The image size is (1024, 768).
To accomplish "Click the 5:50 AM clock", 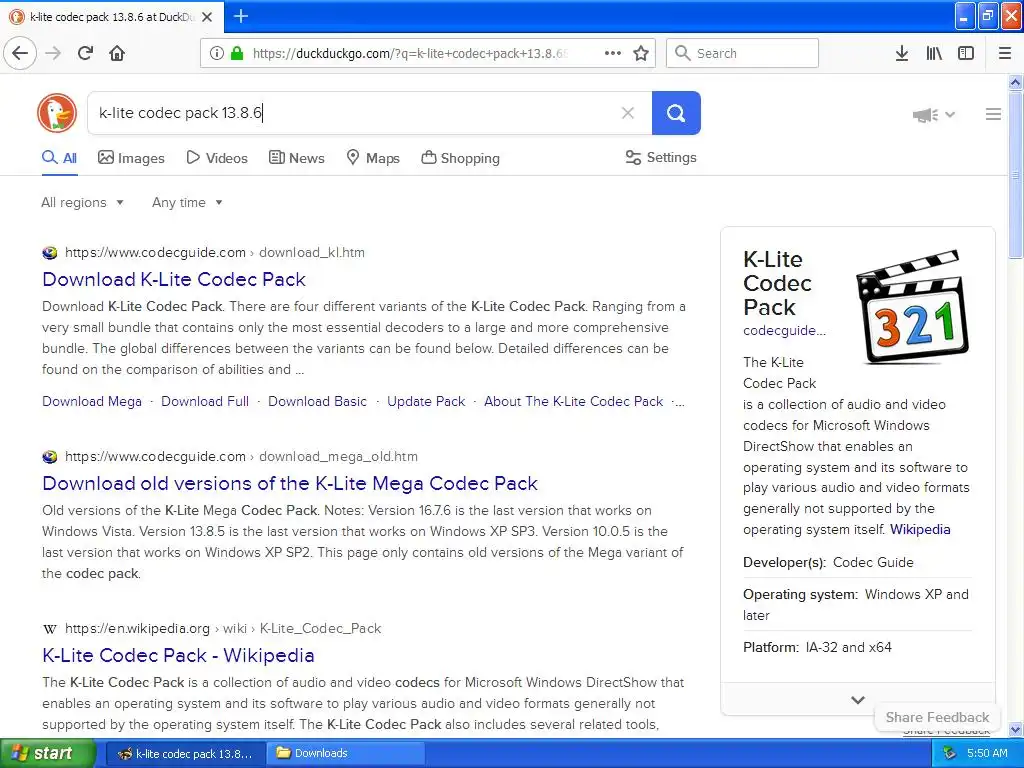I will click(x=987, y=753).
